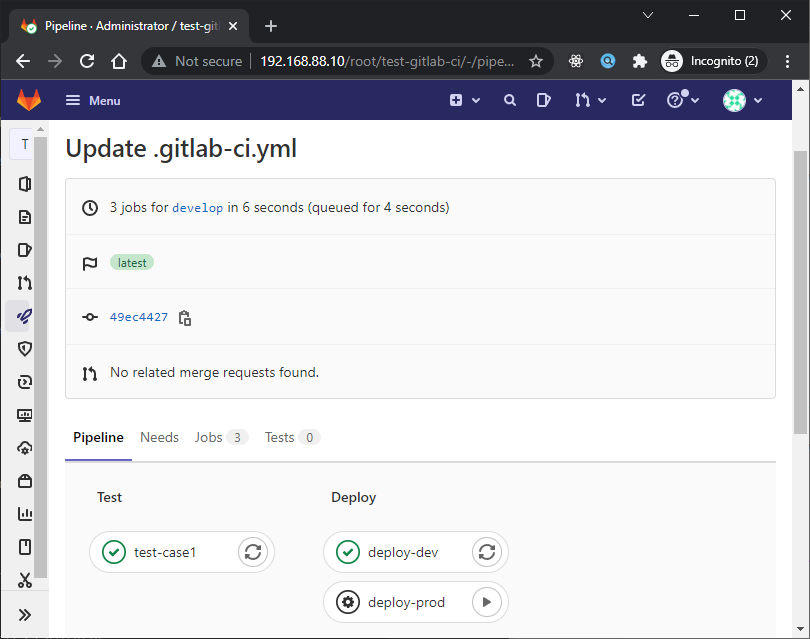Retry the test-case1 job
This screenshot has height=639, width=810.
253,552
